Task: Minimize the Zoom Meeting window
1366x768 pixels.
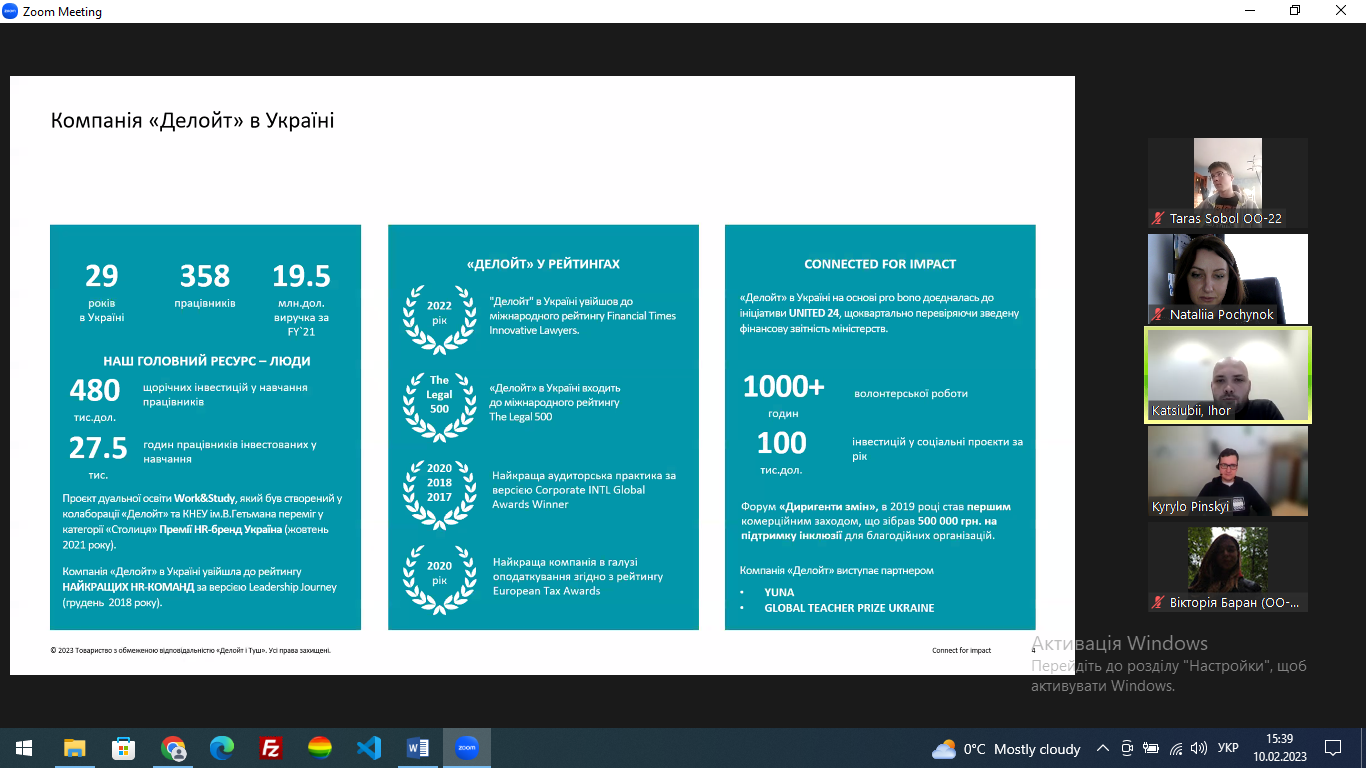Action: pyautogui.click(x=1249, y=11)
